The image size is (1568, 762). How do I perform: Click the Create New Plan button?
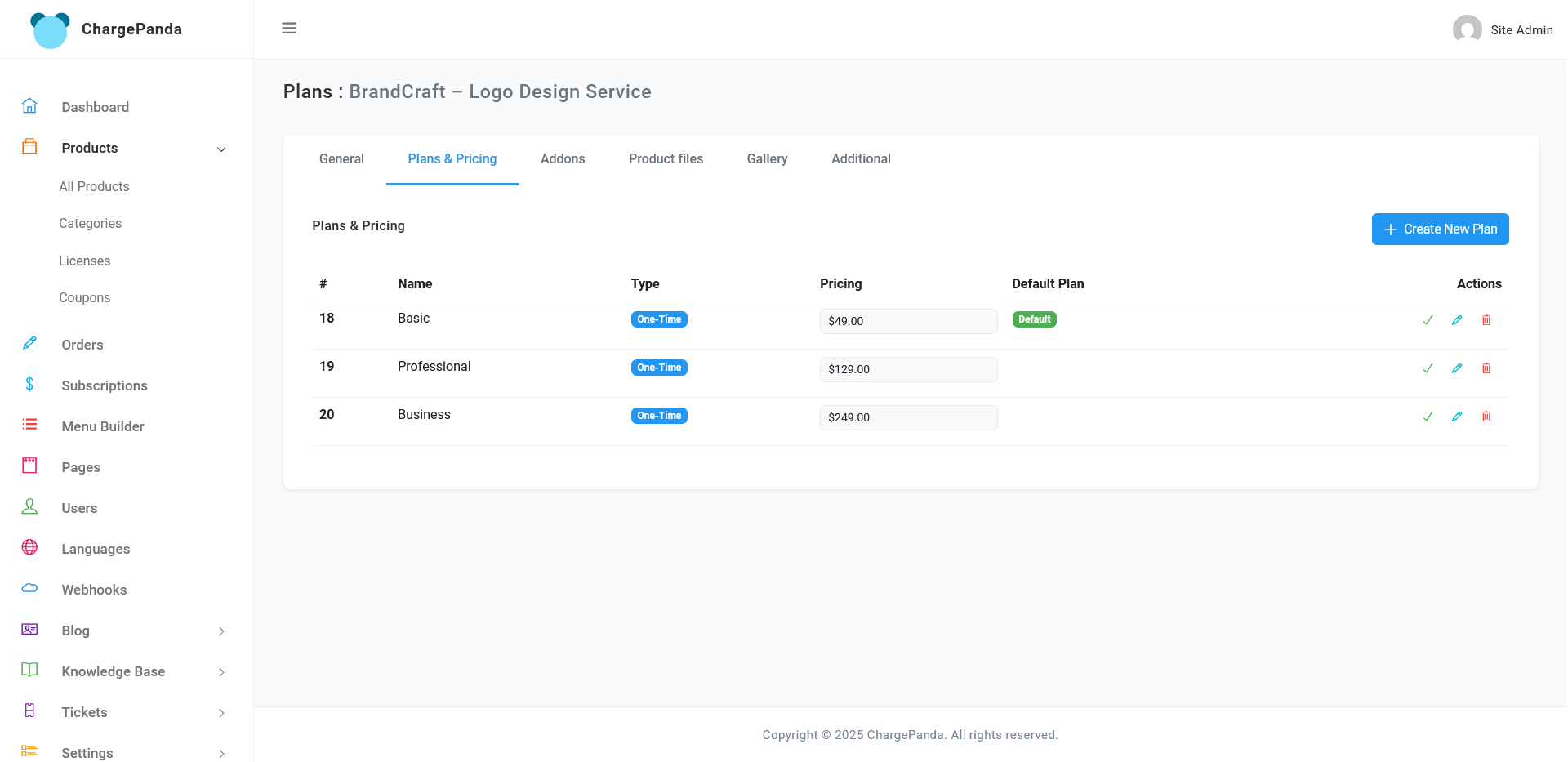click(1440, 229)
